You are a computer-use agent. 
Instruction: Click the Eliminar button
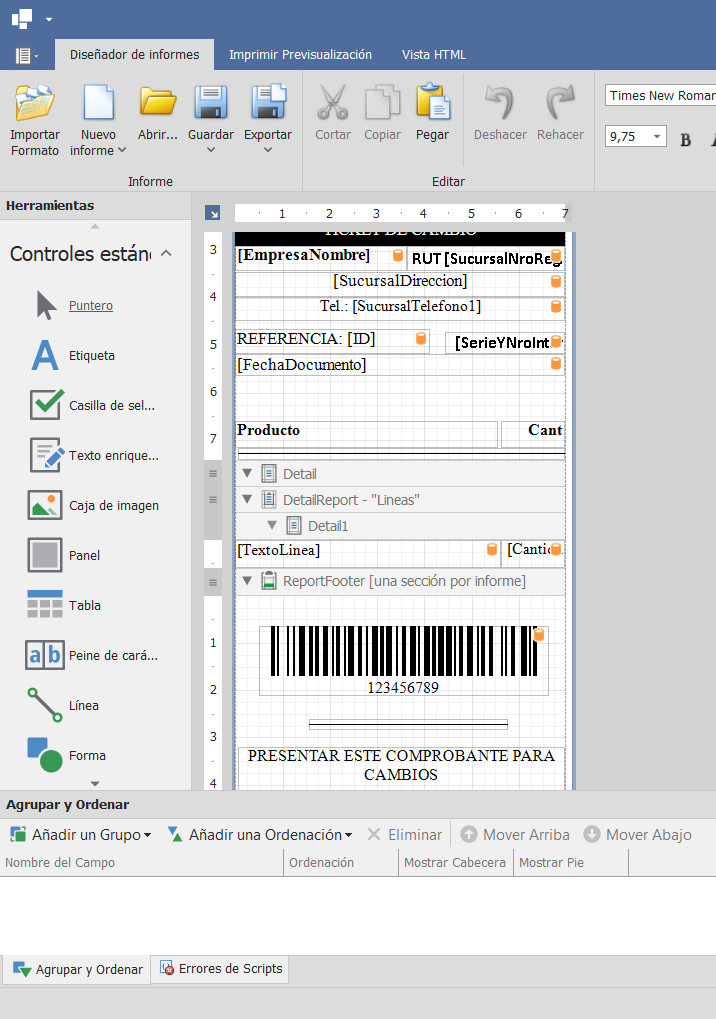404,834
